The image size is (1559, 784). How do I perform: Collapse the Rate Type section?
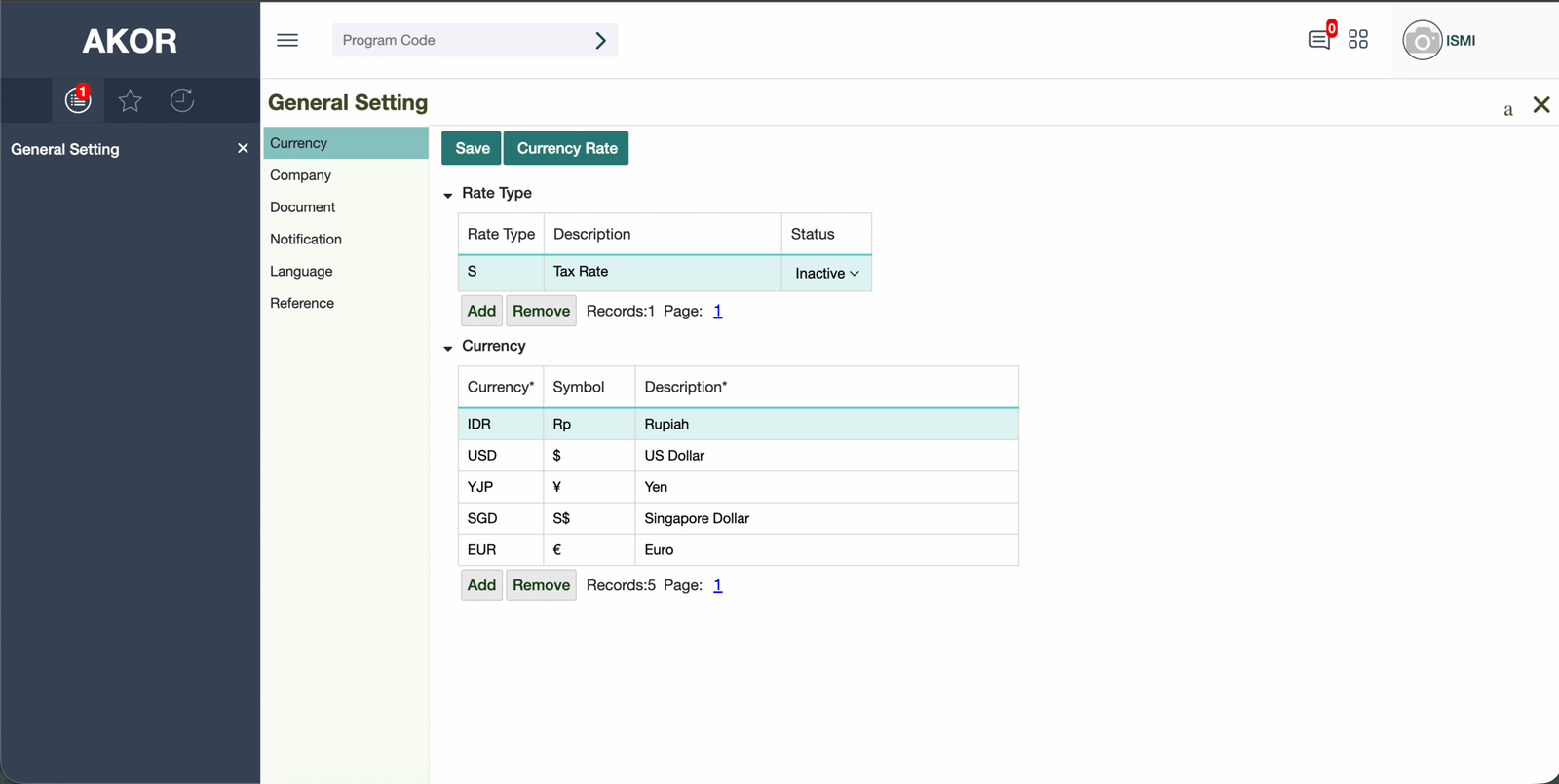pos(448,195)
